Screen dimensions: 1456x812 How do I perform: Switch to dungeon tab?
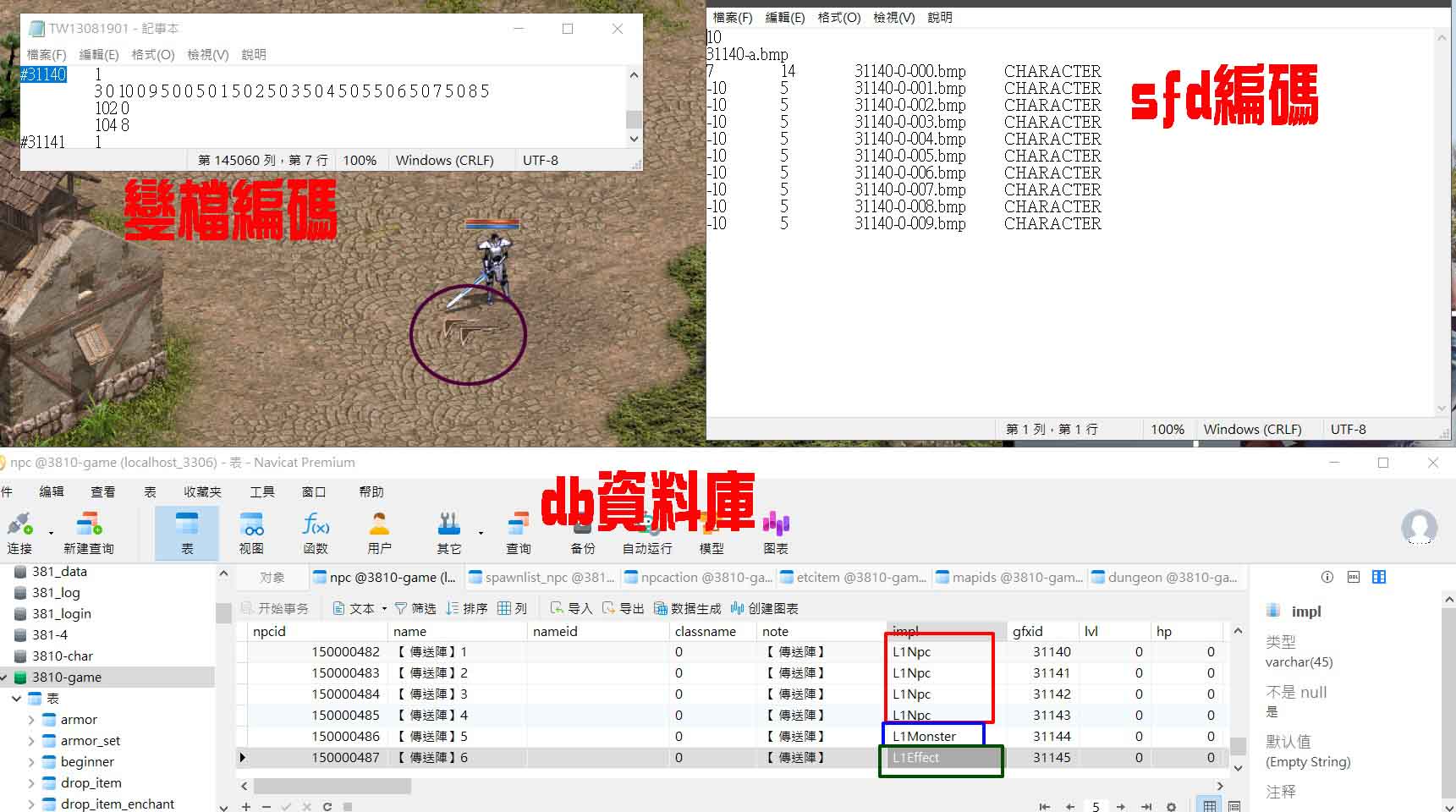(x=1164, y=577)
